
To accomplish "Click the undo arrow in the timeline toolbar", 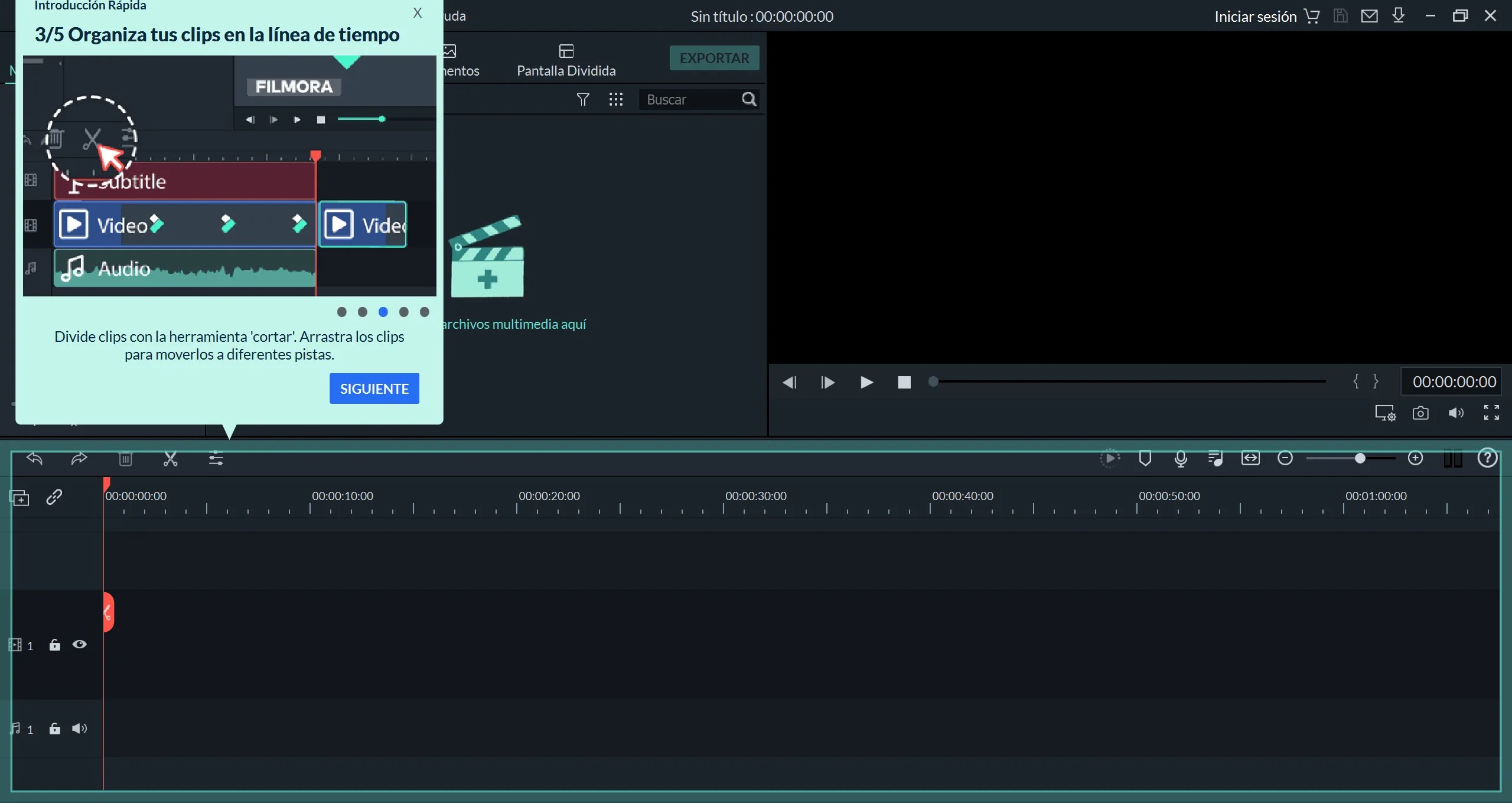I will [34, 459].
